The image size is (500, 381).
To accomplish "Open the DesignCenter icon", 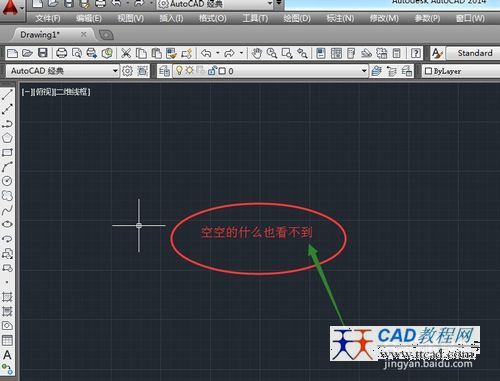I will click(336, 53).
